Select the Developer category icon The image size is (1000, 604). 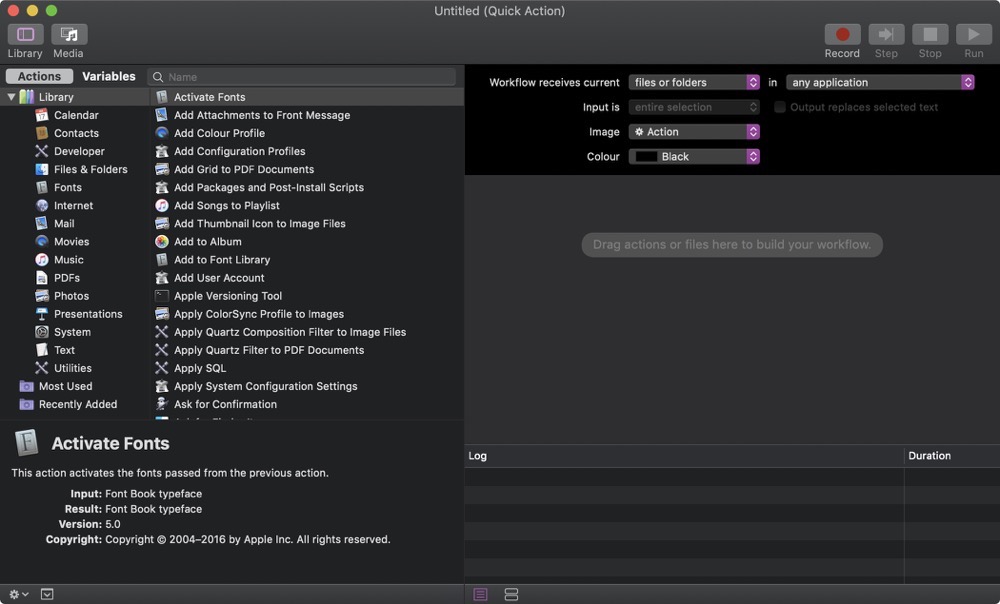(41, 151)
